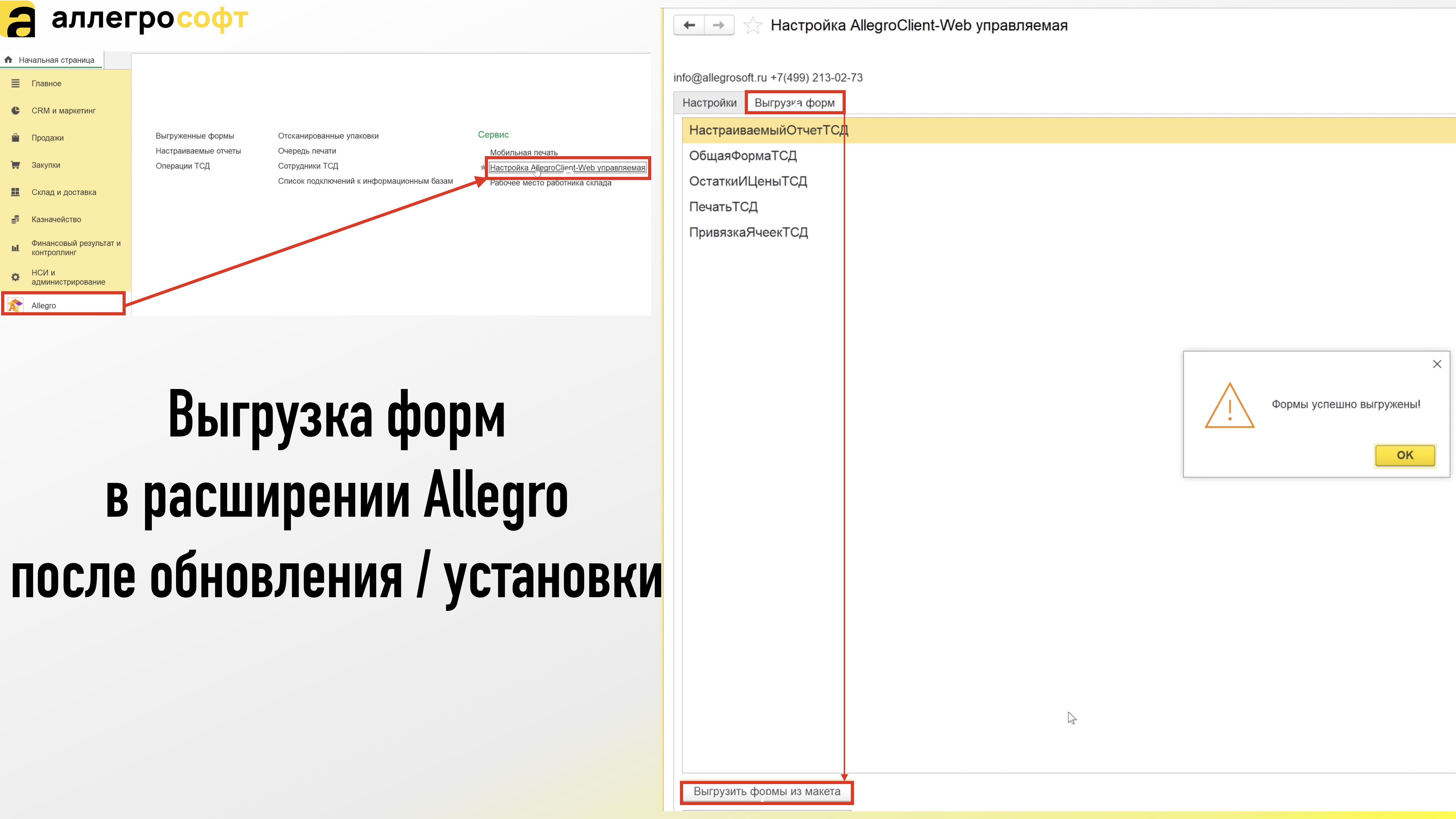
Task: Open the Главное menu section
Action: pyautogui.click(x=46, y=84)
